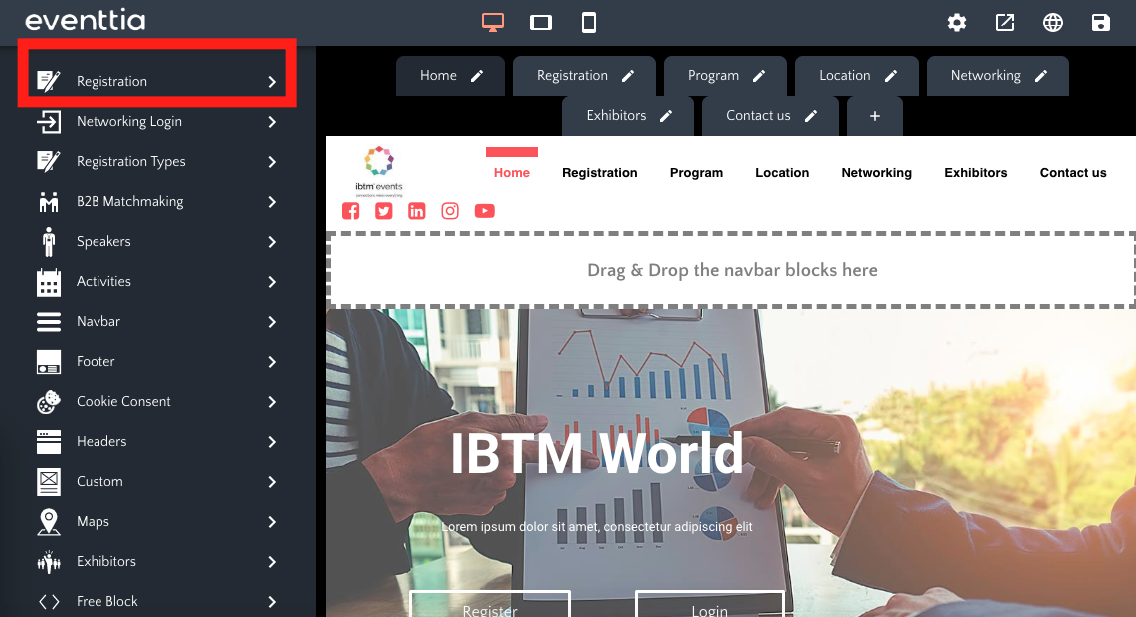Click Networking link in site navbar

click(876, 173)
